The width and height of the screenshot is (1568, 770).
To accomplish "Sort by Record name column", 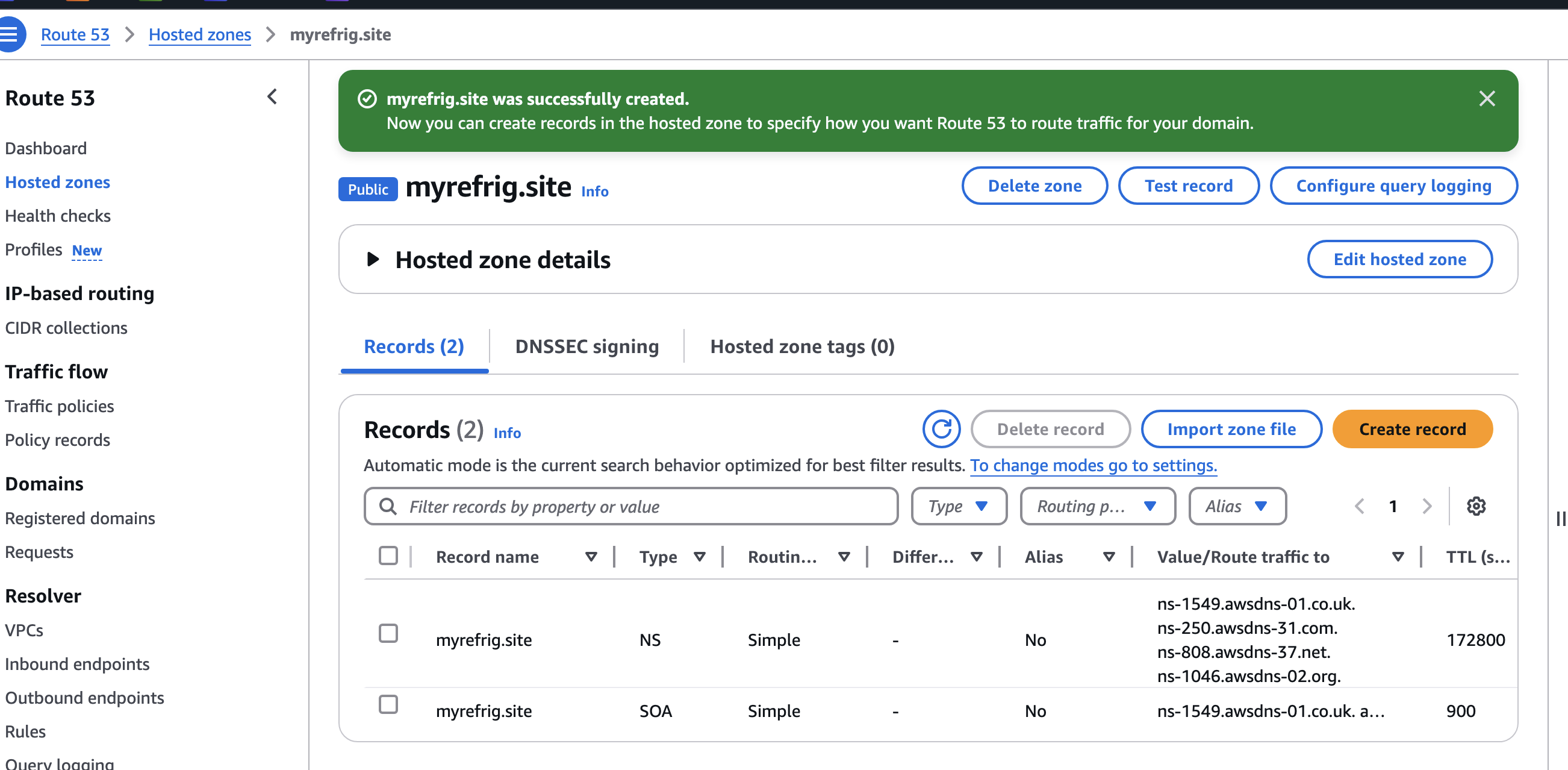I will 591,557.
